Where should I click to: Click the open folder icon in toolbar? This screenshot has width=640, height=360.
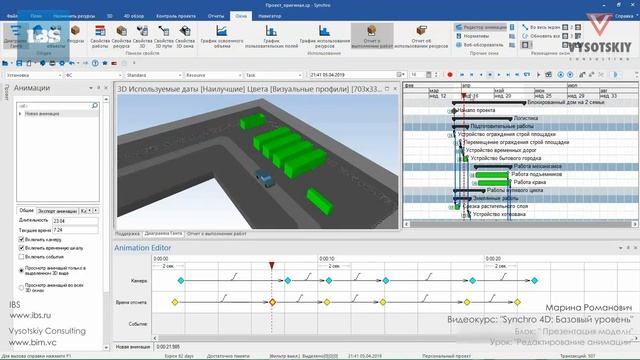pos(5,63)
